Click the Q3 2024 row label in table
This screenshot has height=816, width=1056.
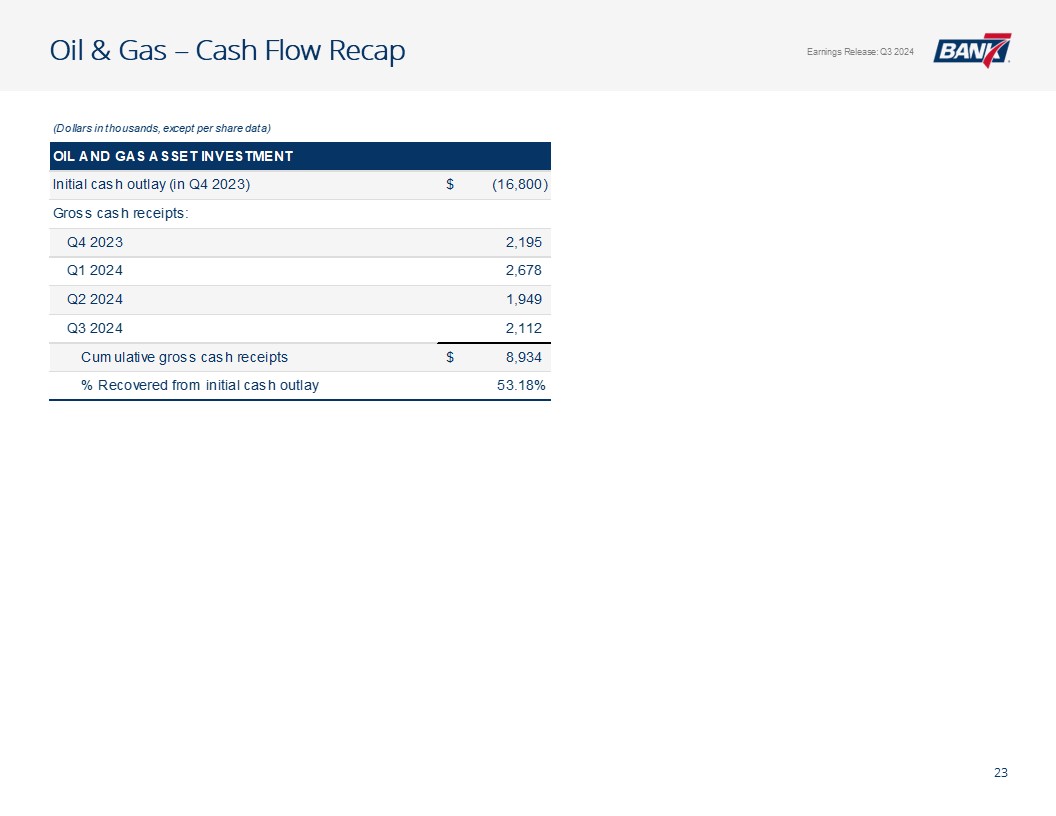click(95, 328)
